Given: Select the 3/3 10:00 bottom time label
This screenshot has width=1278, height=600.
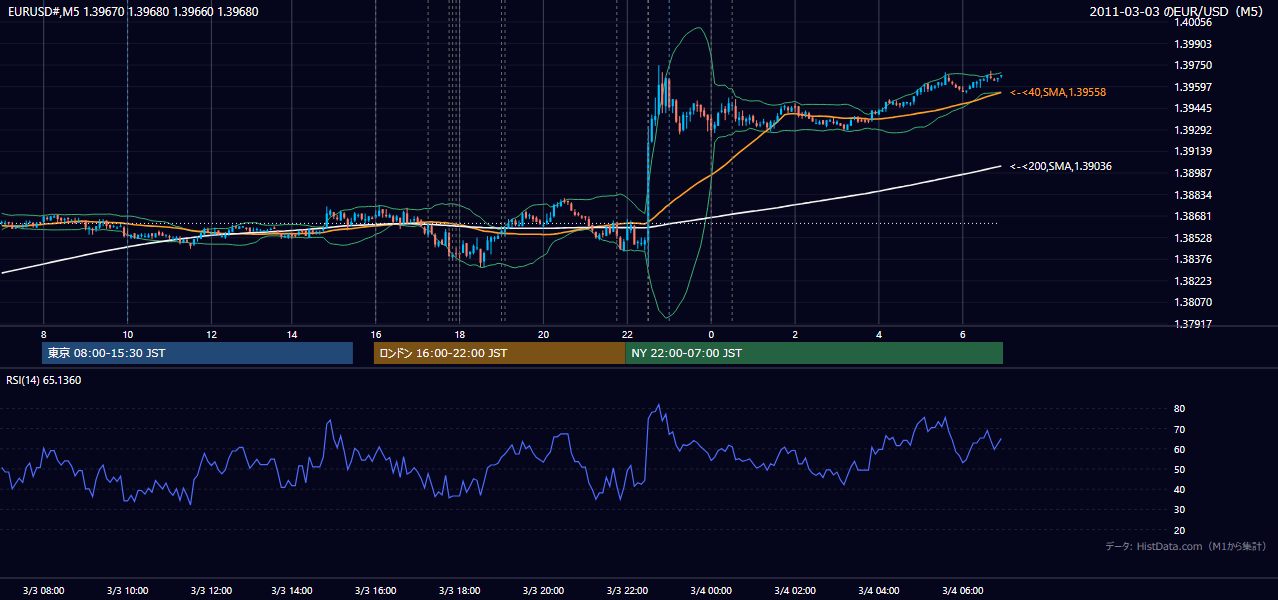Looking at the screenshot, I should [x=127, y=591].
